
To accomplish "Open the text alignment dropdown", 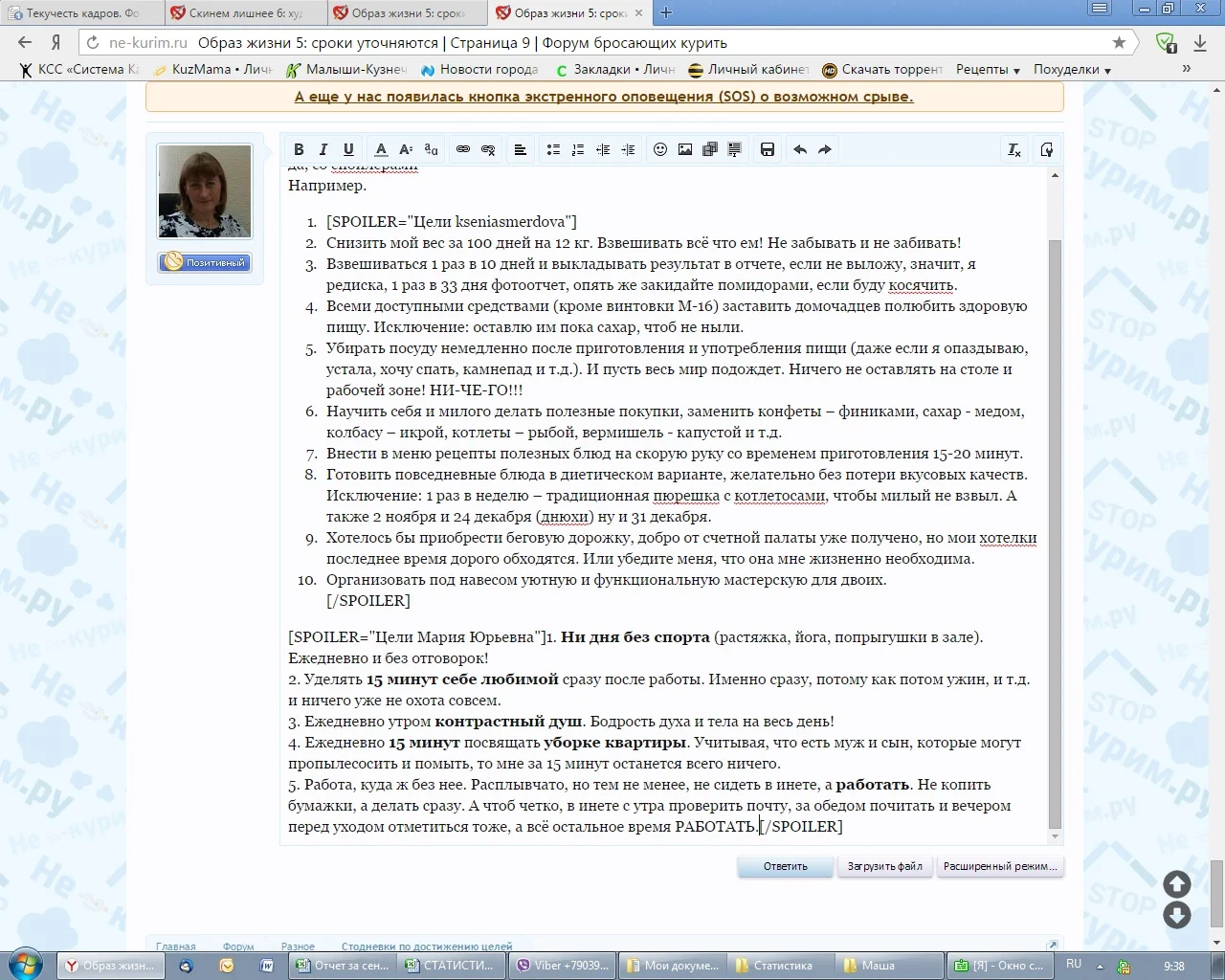I will click(x=521, y=149).
